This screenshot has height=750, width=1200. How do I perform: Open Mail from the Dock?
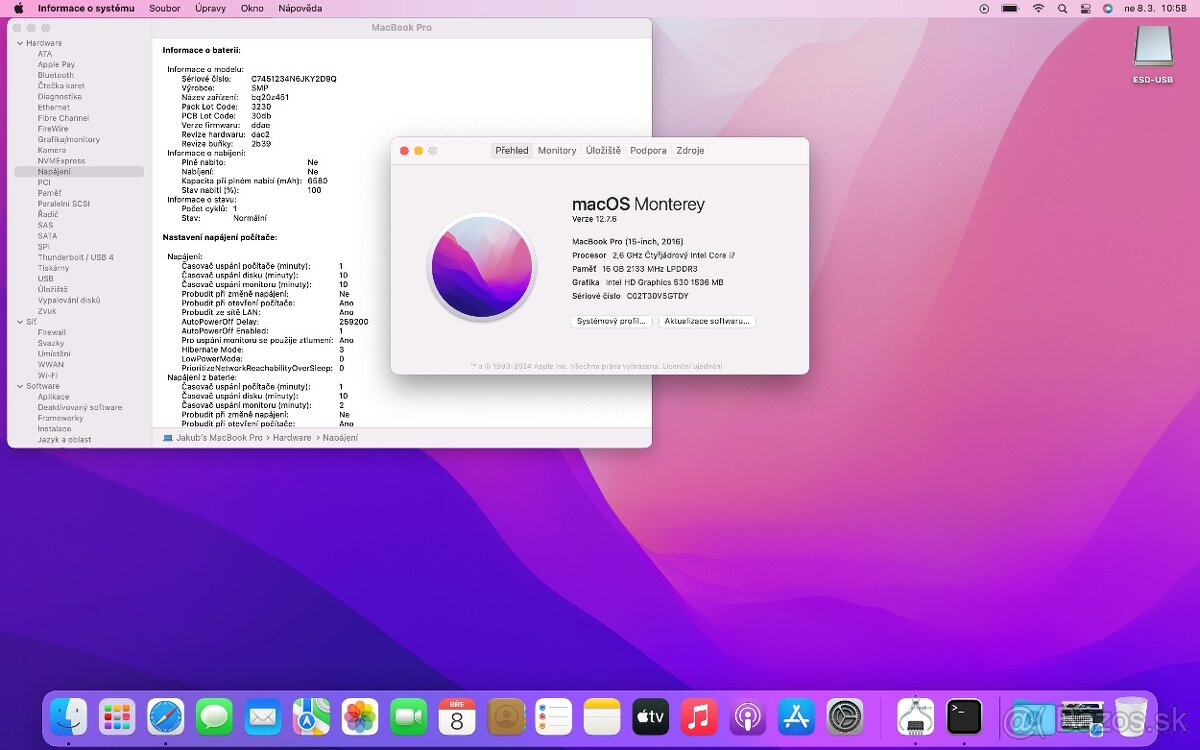[262, 717]
